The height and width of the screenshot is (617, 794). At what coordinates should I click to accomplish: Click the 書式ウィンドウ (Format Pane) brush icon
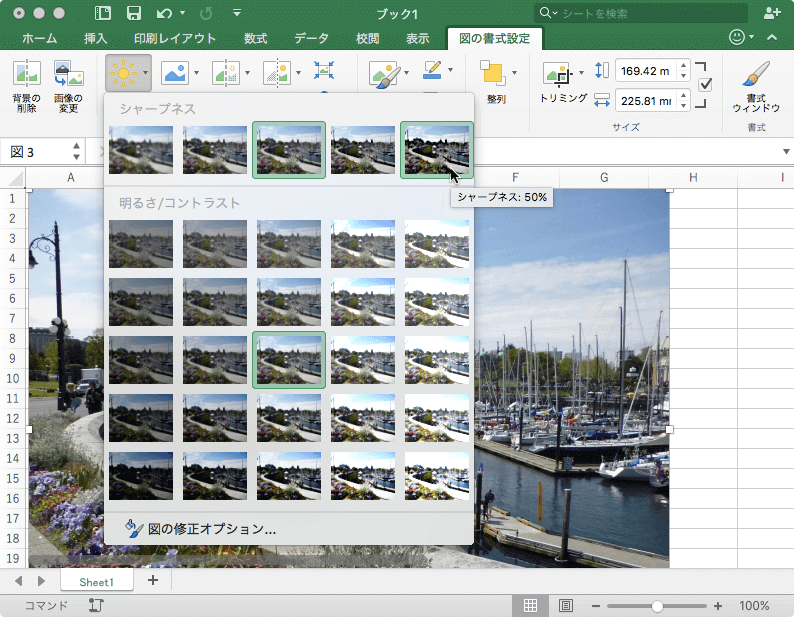756,75
